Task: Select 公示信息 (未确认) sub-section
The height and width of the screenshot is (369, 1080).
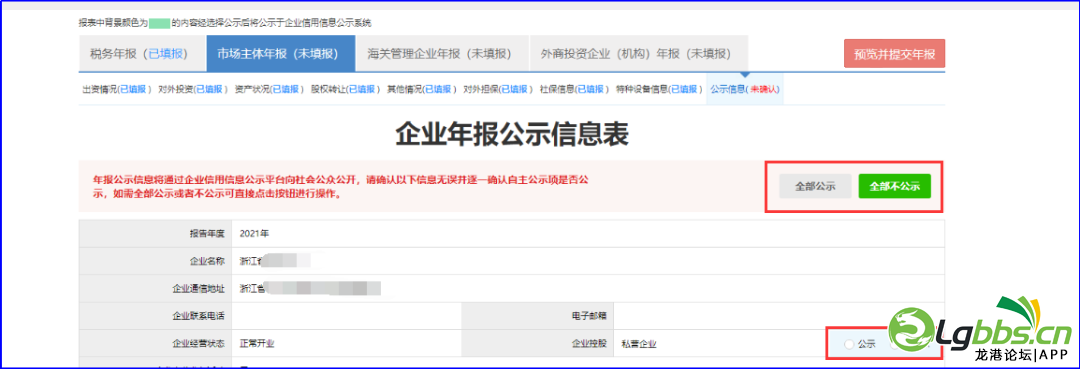Action: (x=745, y=89)
